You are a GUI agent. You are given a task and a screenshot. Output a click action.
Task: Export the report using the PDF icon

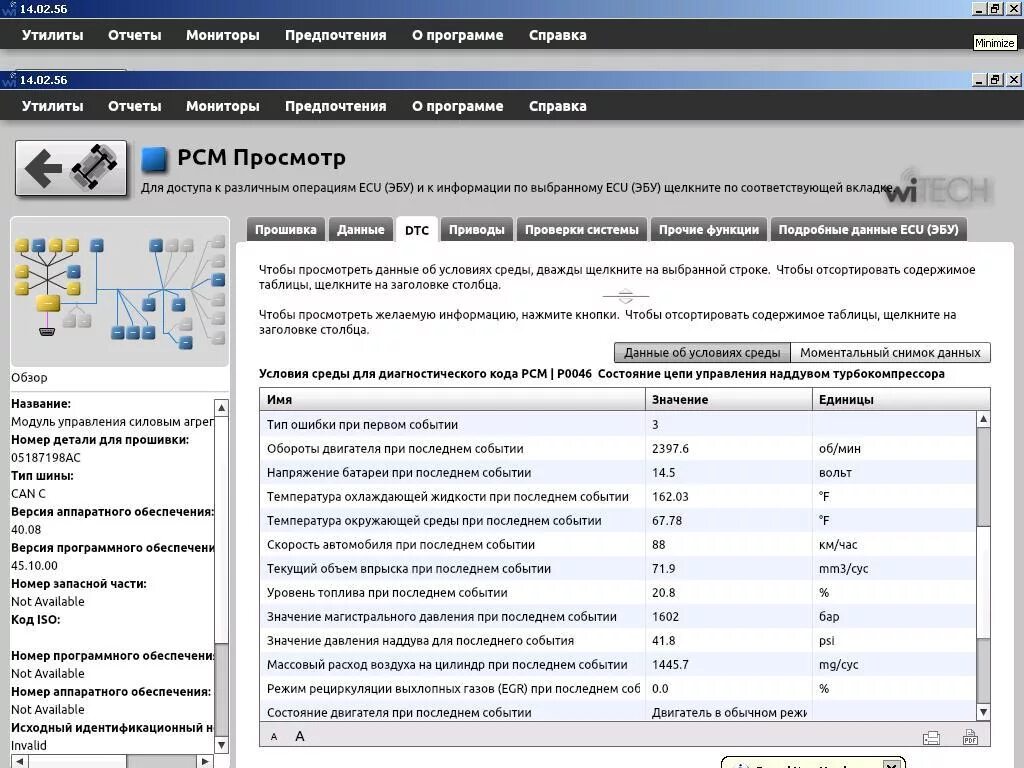pos(969,737)
